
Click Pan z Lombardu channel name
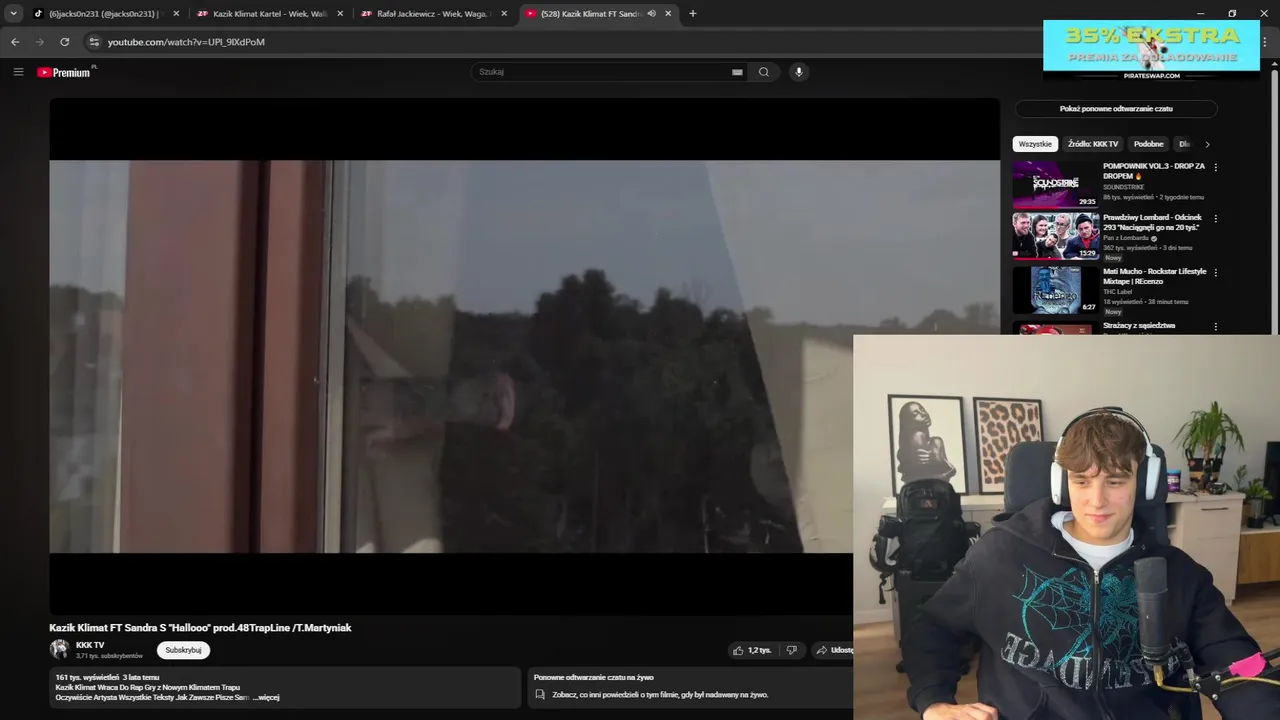pos(1125,238)
